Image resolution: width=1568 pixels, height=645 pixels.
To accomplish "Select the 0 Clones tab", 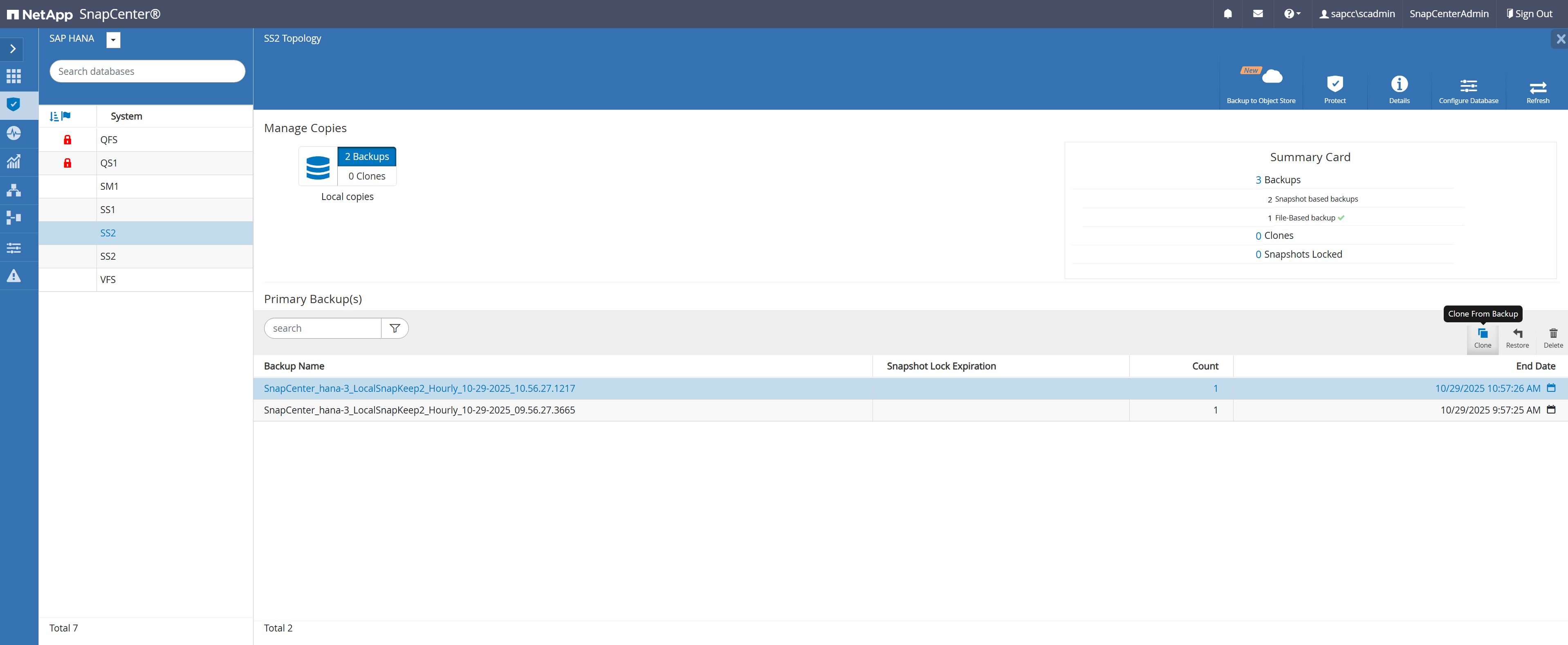I will [366, 176].
